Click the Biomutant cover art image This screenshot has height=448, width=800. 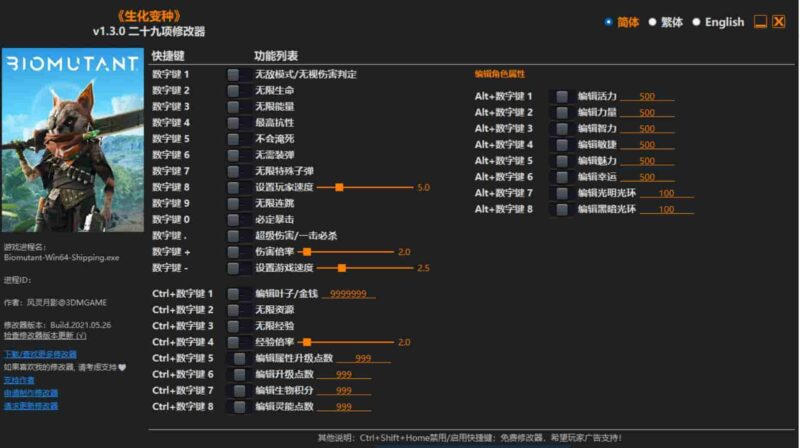(73, 140)
